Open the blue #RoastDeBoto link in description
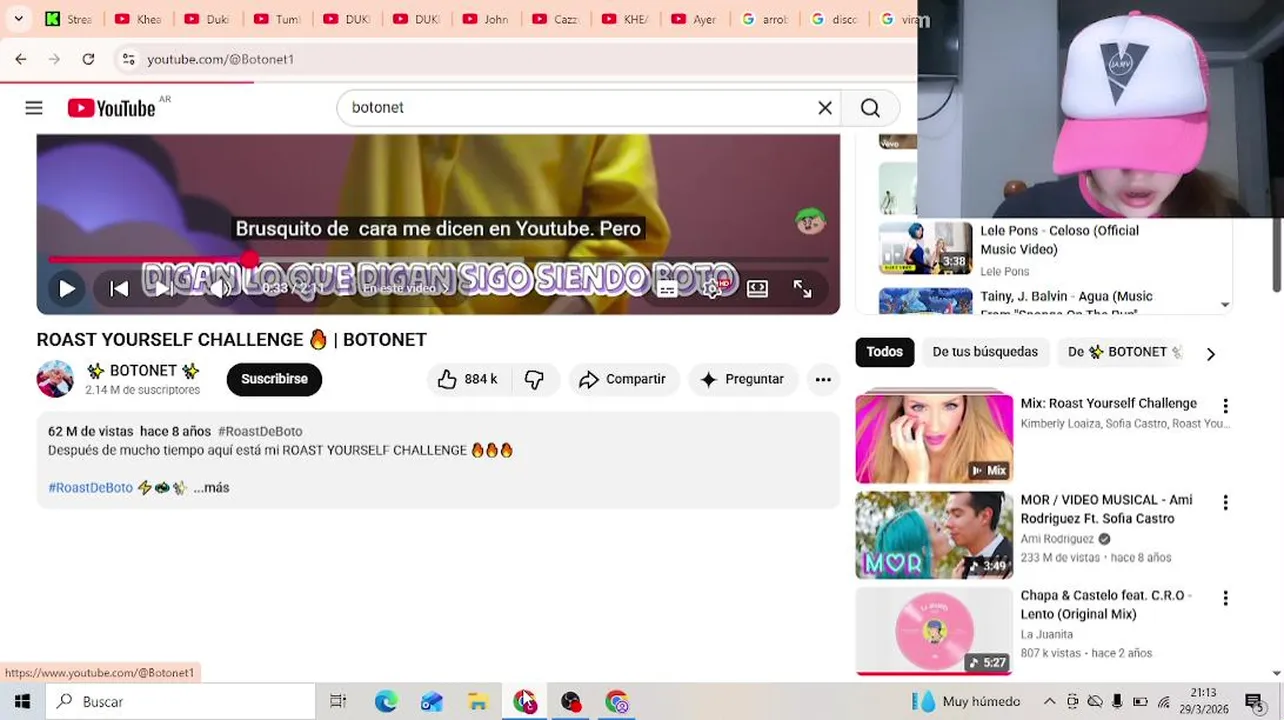Image resolution: width=1284 pixels, height=720 pixels. pos(90,488)
